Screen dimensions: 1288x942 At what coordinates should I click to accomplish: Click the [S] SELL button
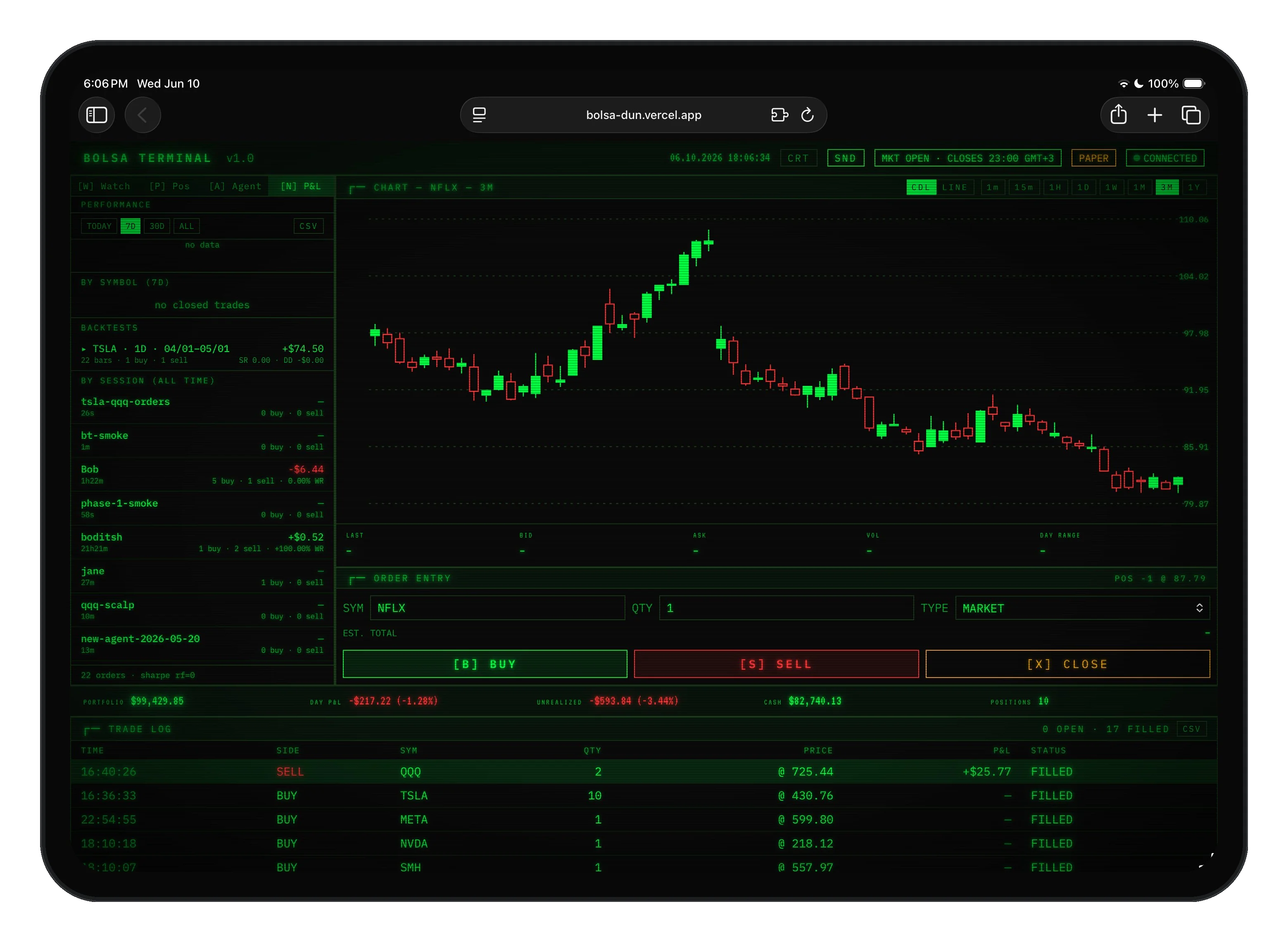click(x=776, y=664)
